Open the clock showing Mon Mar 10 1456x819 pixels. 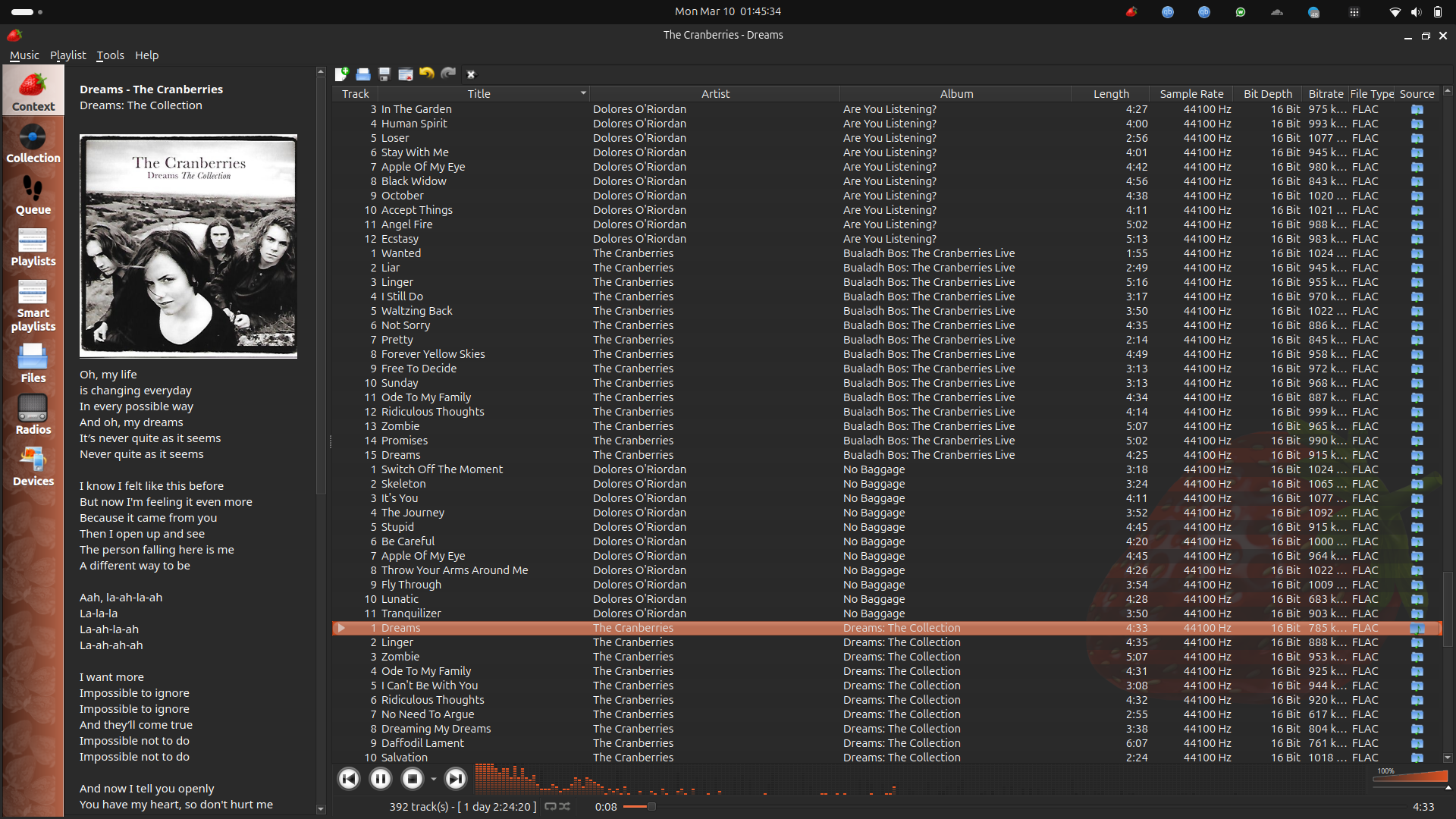tap(727, 11)
